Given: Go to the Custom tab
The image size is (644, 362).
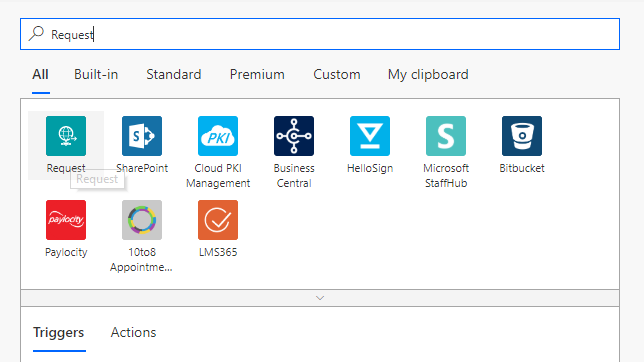Looking at the screenshot, I should (x=337, y=74).
